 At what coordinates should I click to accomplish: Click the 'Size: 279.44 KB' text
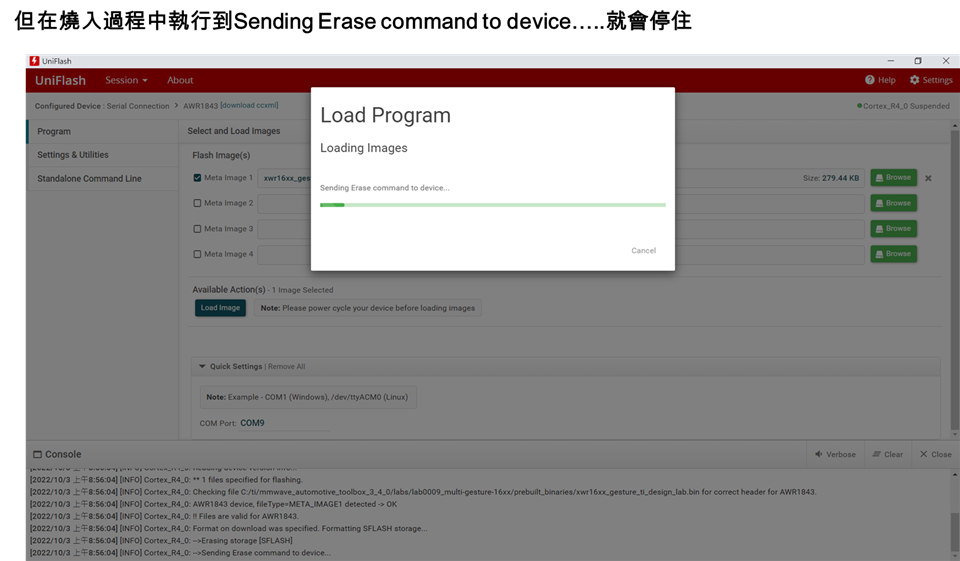coord(831,178)
